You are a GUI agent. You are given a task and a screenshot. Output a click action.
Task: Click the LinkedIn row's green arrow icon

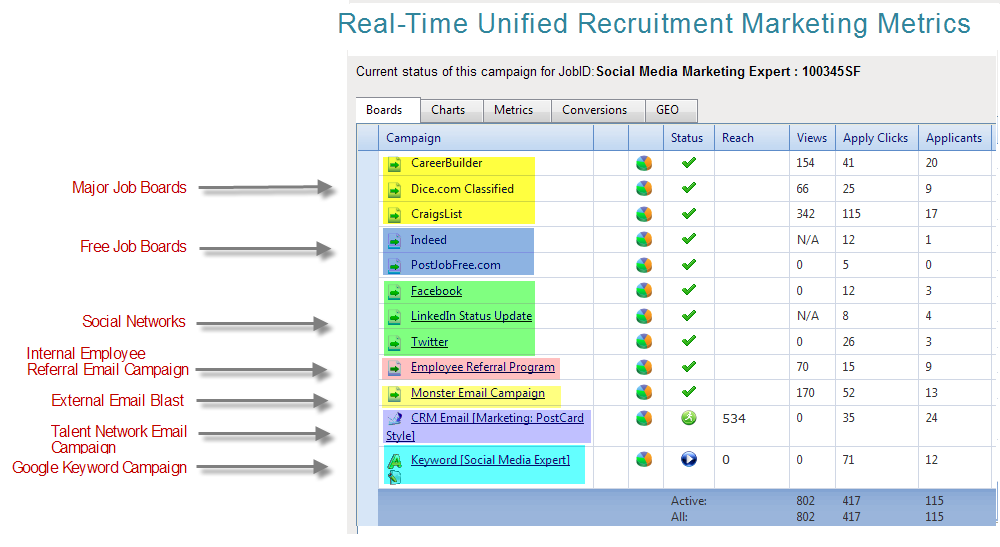click(x=395, y=317)
